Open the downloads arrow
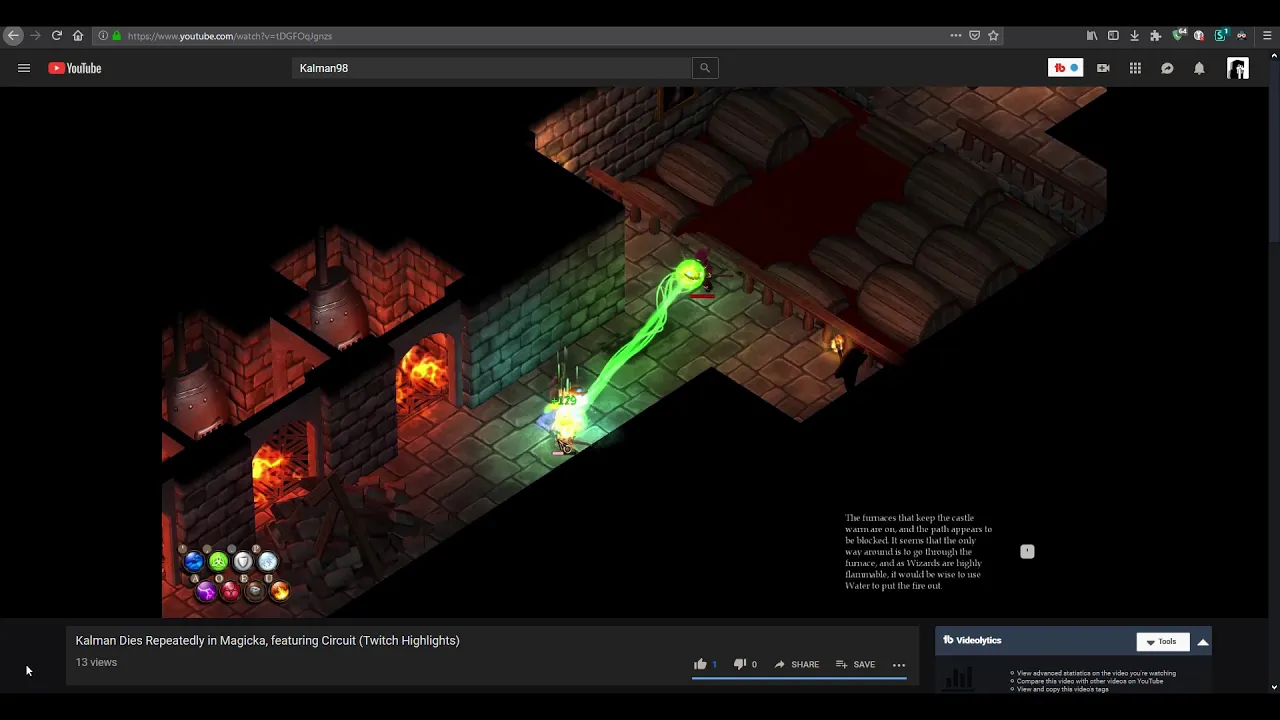The height and width of the screenshot is (720, 1280). pos(1134,35)
